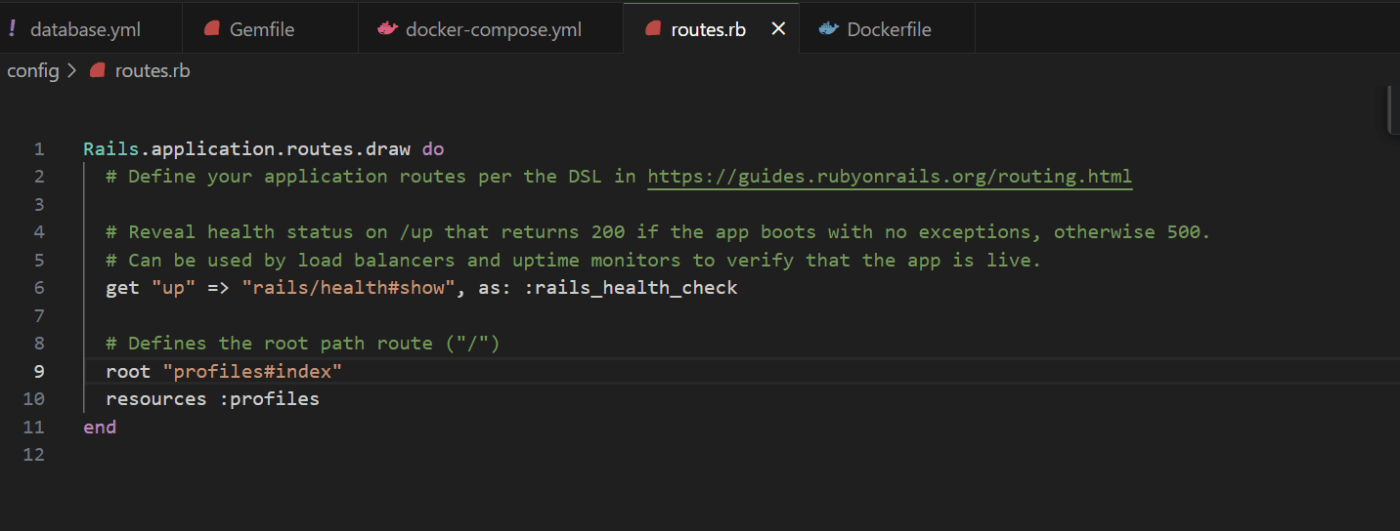Viewport: 1400px width, 531px height.
Task: Click the get keyword on line 6
Action: [122, 288]
